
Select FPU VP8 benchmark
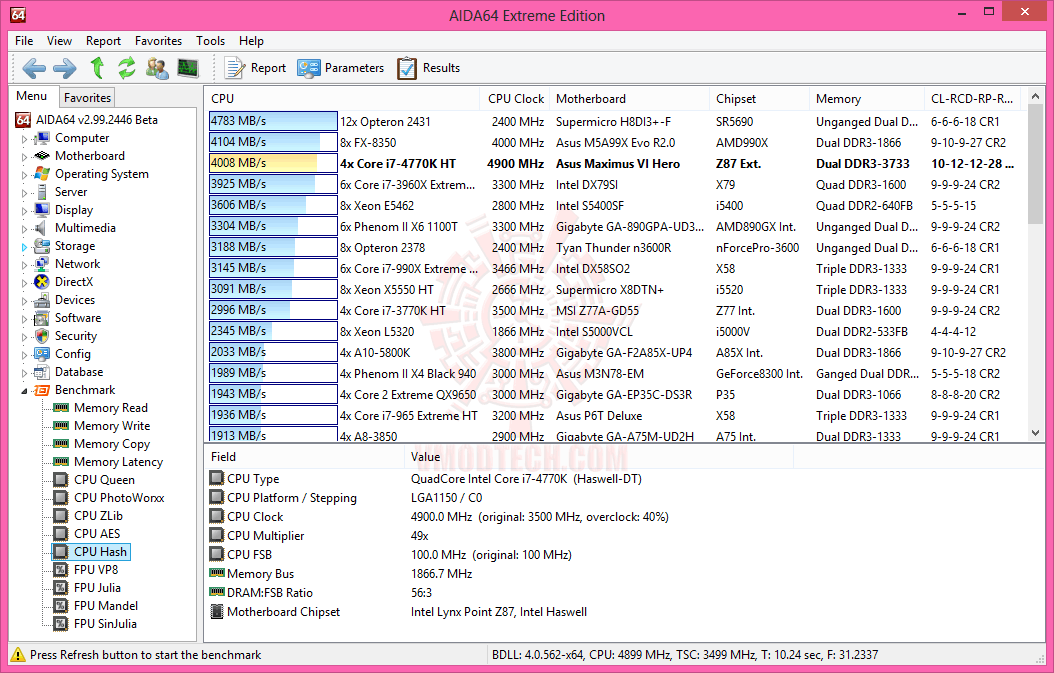click(x=96, y=569)
